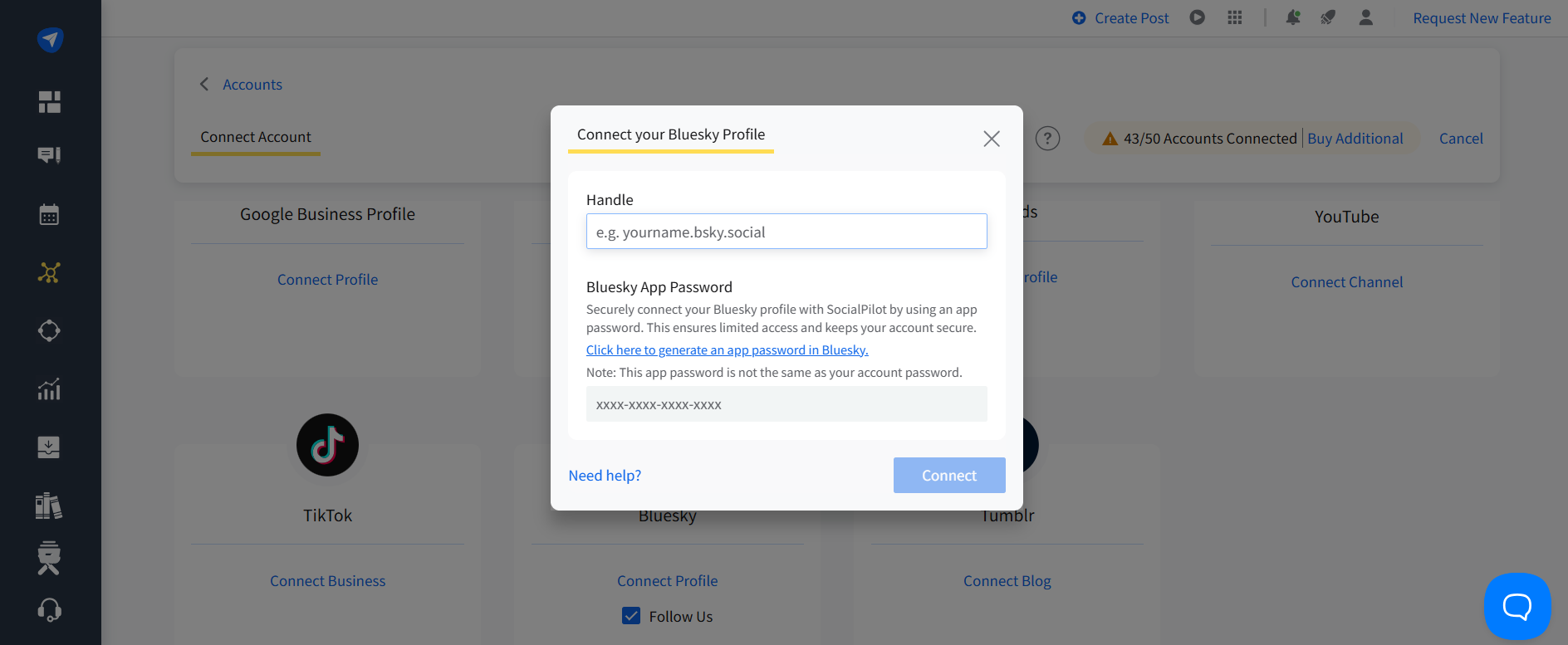This screenshot has width=1568, height=645.
Task: Click the Create Post button
Action: pyautogui.click(x=1120, y=18)
